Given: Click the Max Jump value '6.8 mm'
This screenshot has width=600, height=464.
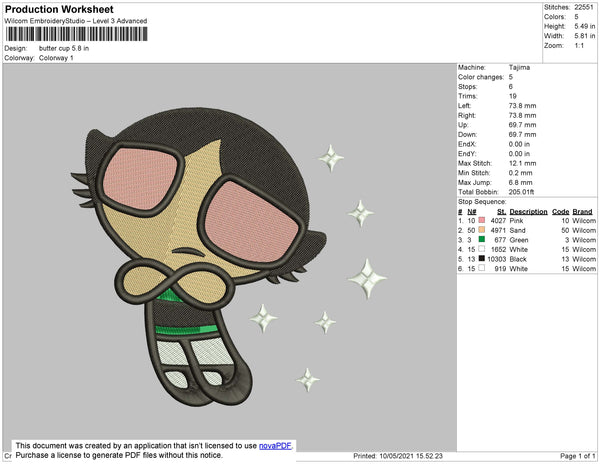Looking at the screenshot, I should (521, 182).
